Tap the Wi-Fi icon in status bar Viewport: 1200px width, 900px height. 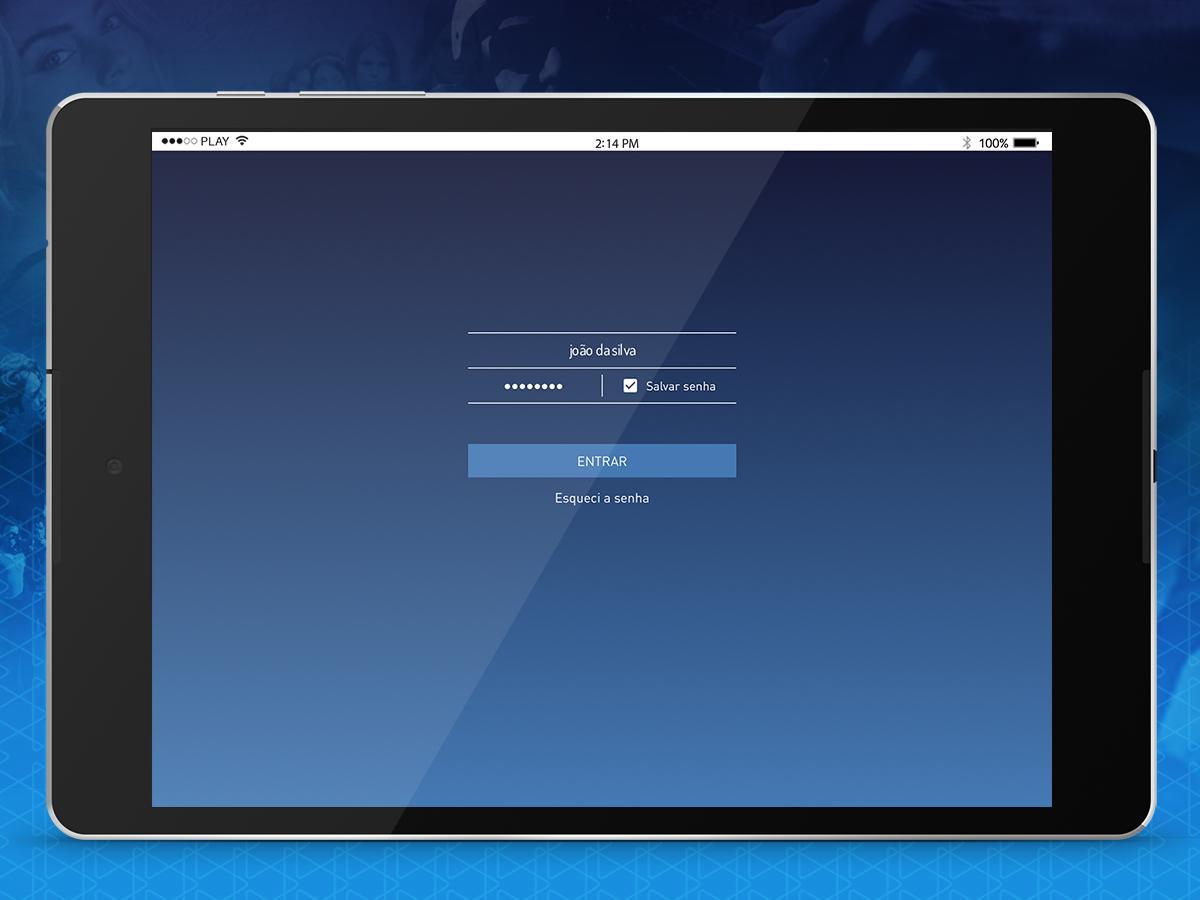coord(242,141)
